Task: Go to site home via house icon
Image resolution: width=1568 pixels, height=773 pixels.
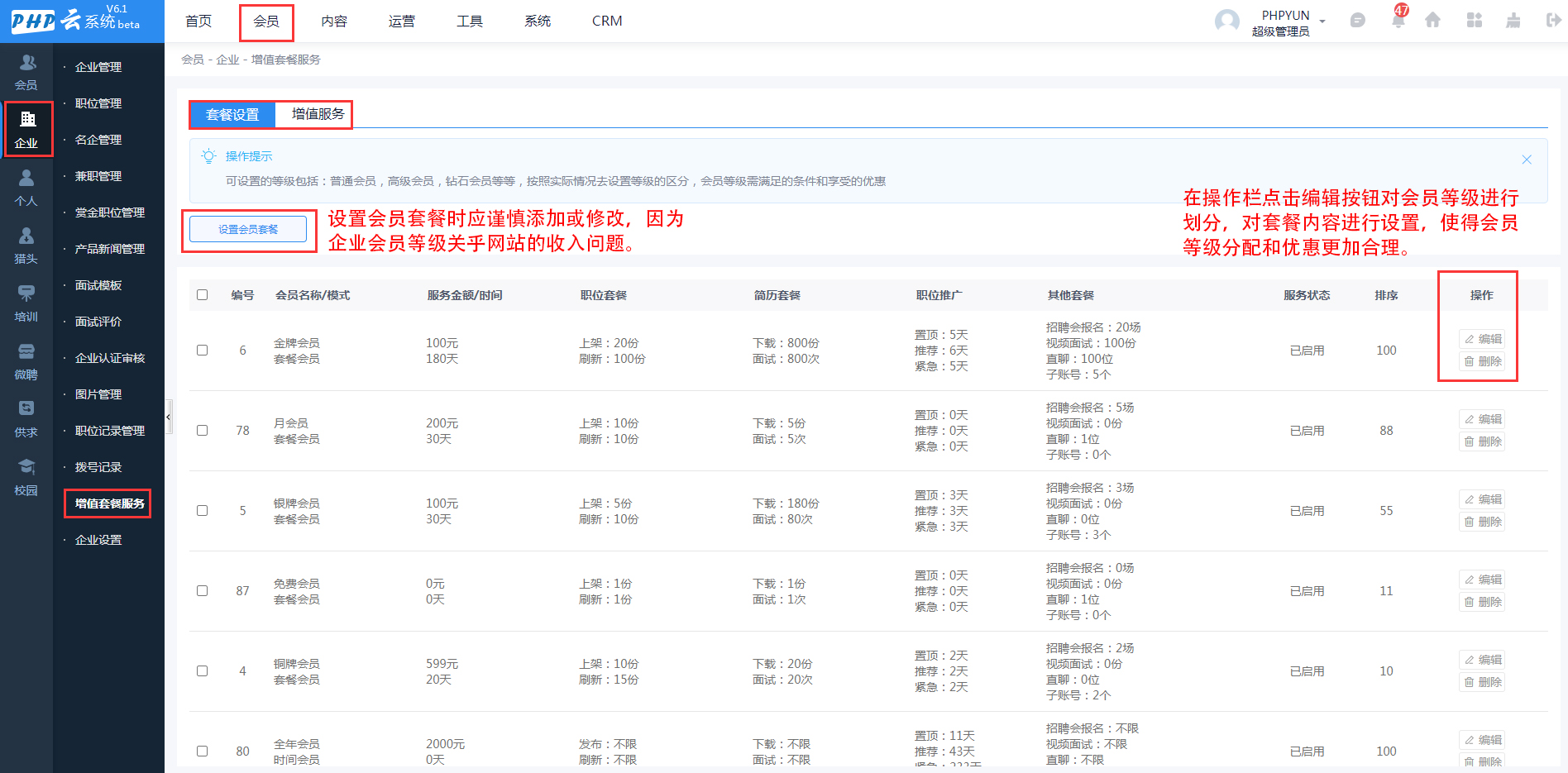Action: pos(1432,21)
